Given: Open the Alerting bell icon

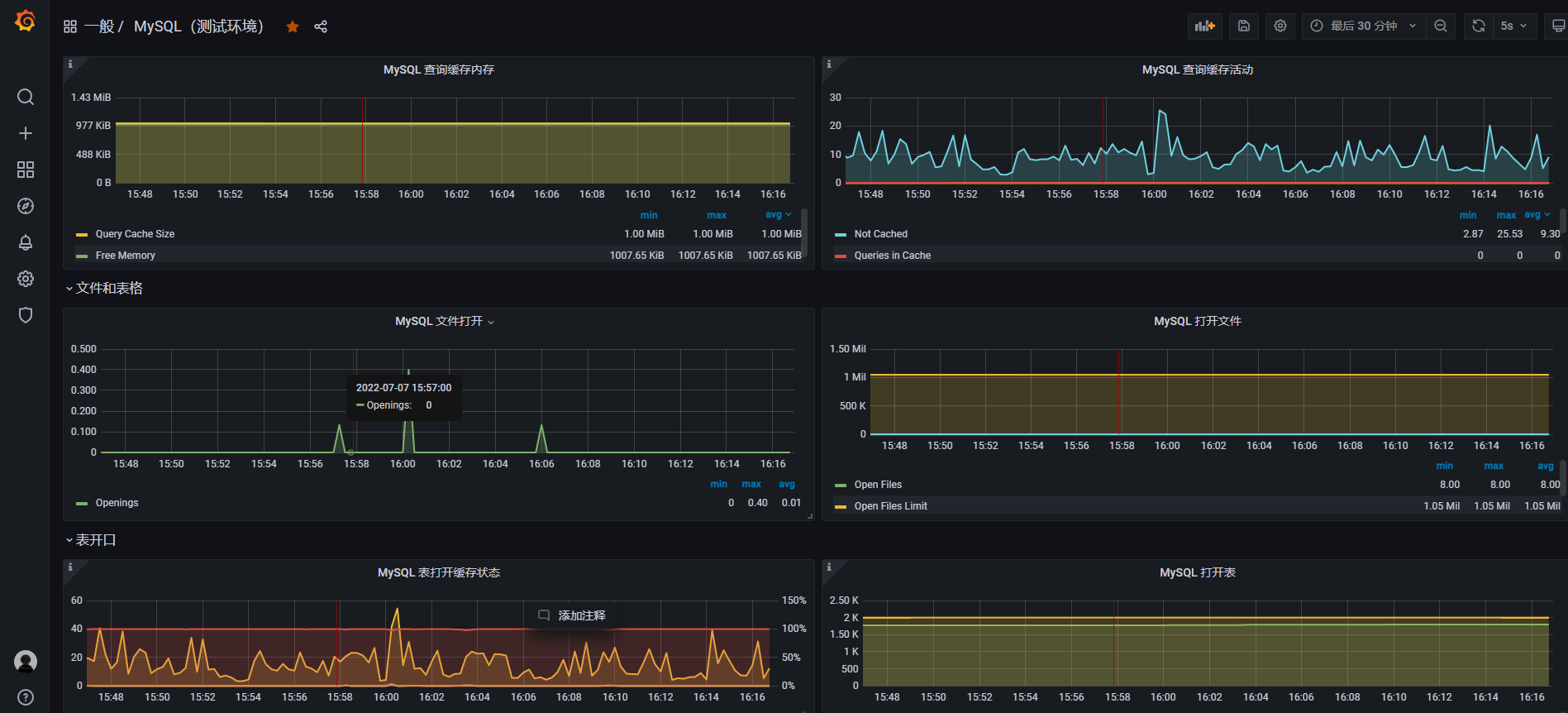Looking at the screenshot, I should click(x=26, y=242).
